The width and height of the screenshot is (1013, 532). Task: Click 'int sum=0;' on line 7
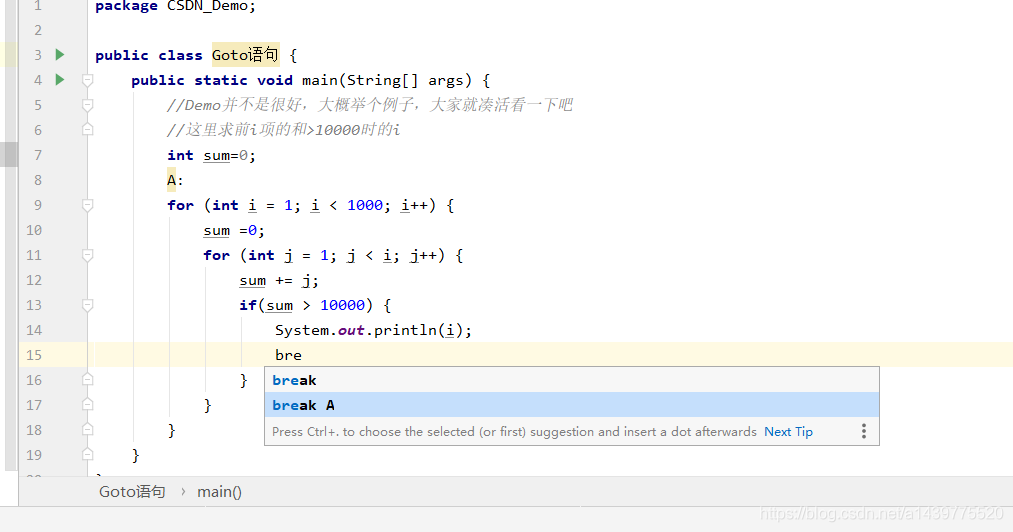(x=211, y=156)
